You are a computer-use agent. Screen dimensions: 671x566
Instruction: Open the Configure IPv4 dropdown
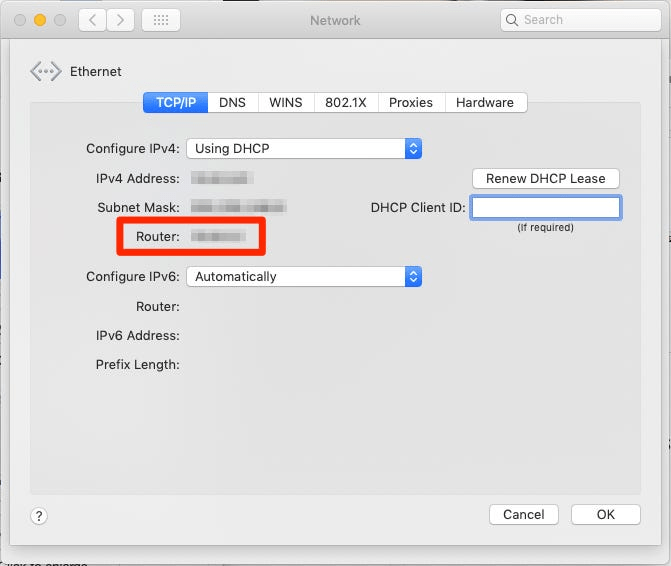(x=304, y=148)
